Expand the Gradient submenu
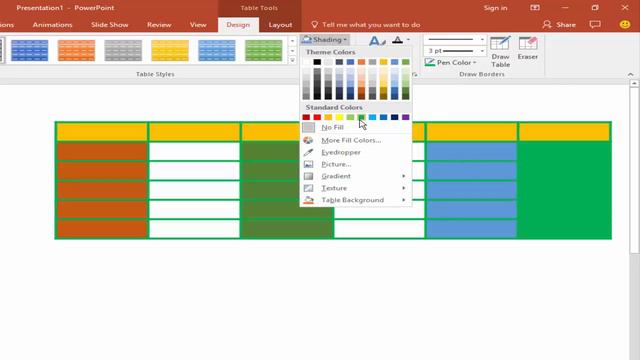The image size is (640, 360). point(356,176)
